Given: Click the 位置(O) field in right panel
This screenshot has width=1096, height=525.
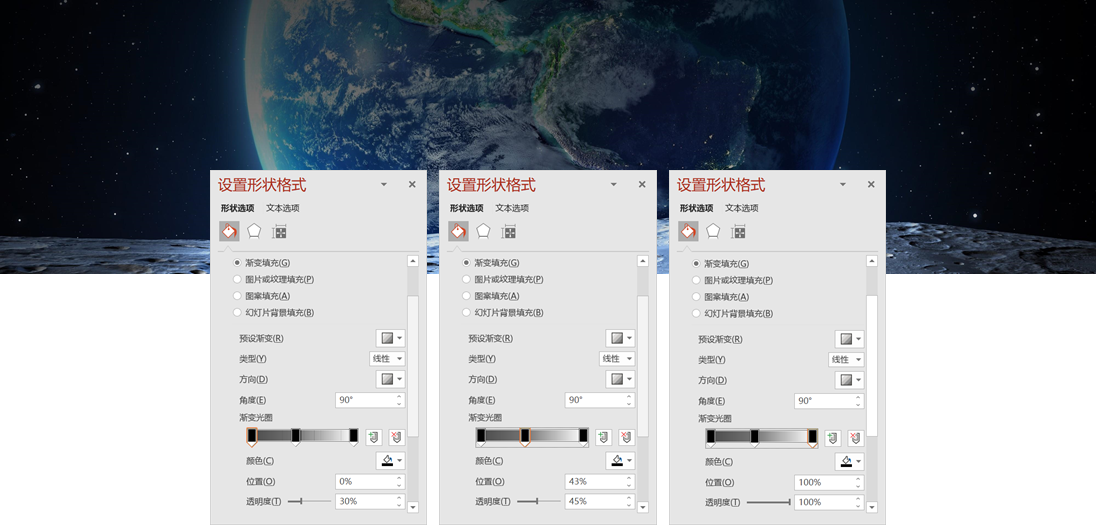Looking at the screenshot, I should (x=830, y=482).
